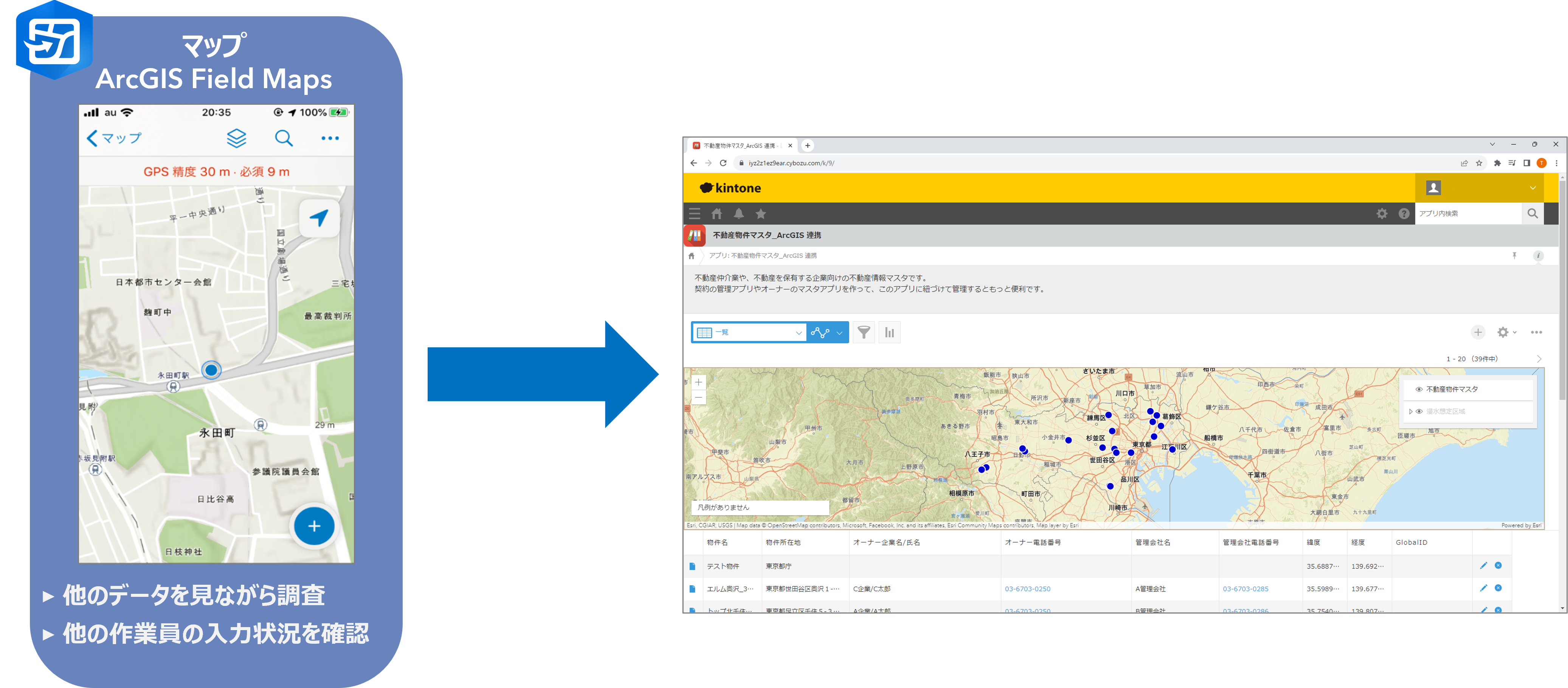Edit the エルム奥沢 record with pencil

[1483, 588]
